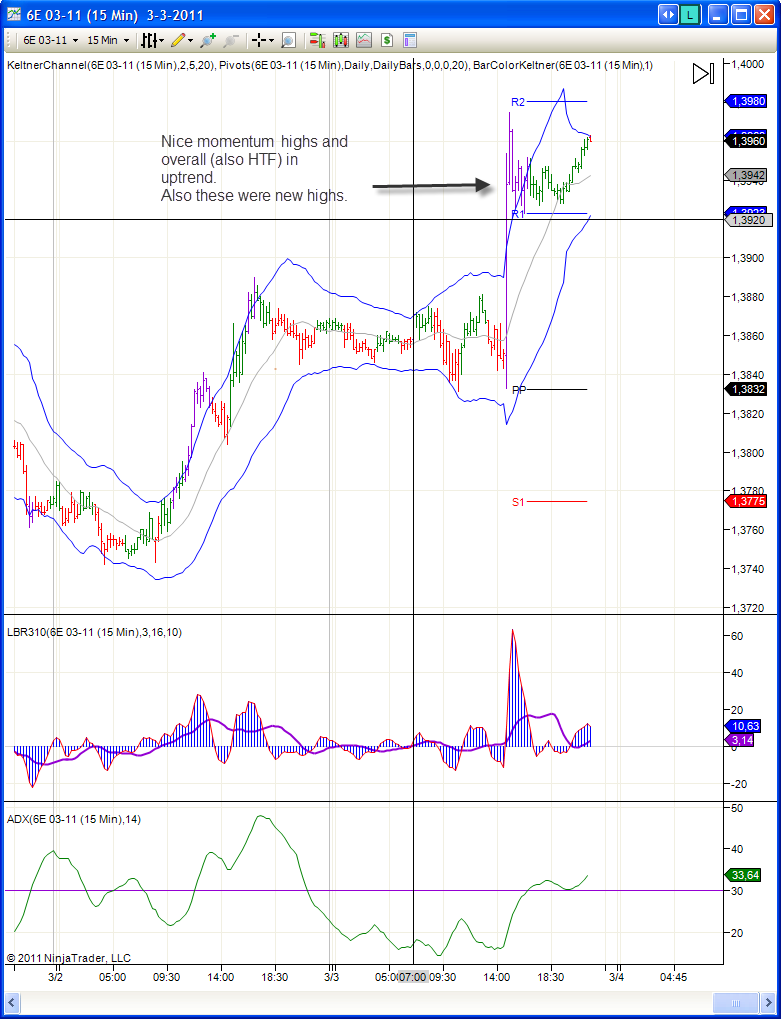
Task: Click the 3/3 date label on time axis
Action: pyautogui.click(x=331, y=977)
